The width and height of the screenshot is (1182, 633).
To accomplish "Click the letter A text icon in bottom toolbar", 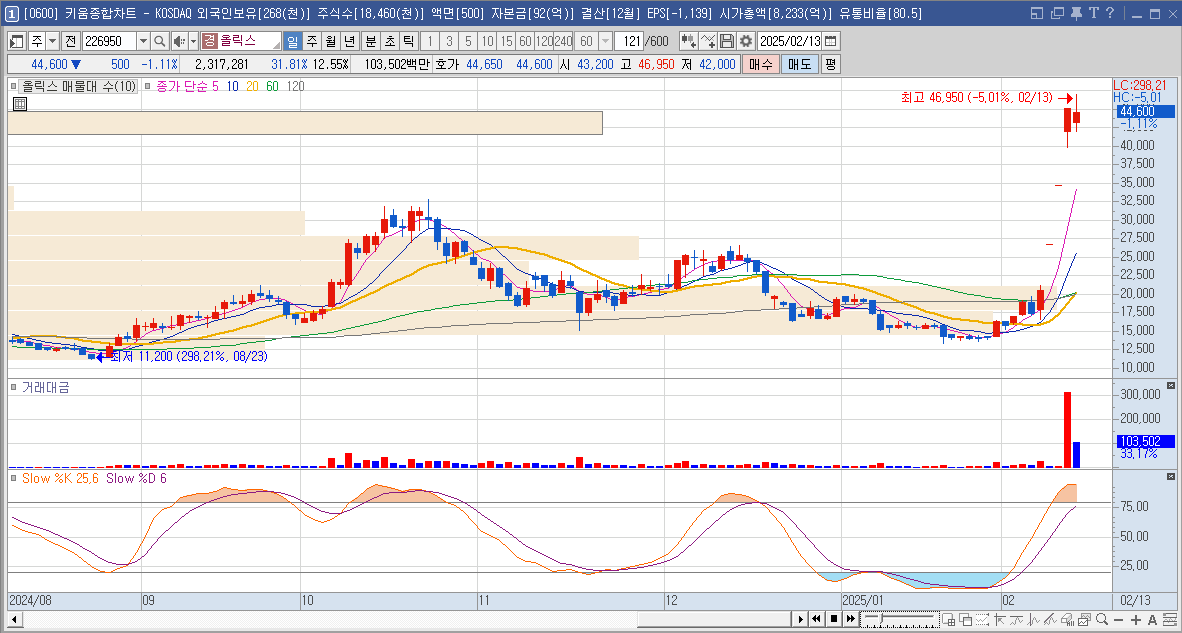I will click(x=1152, y=619).
